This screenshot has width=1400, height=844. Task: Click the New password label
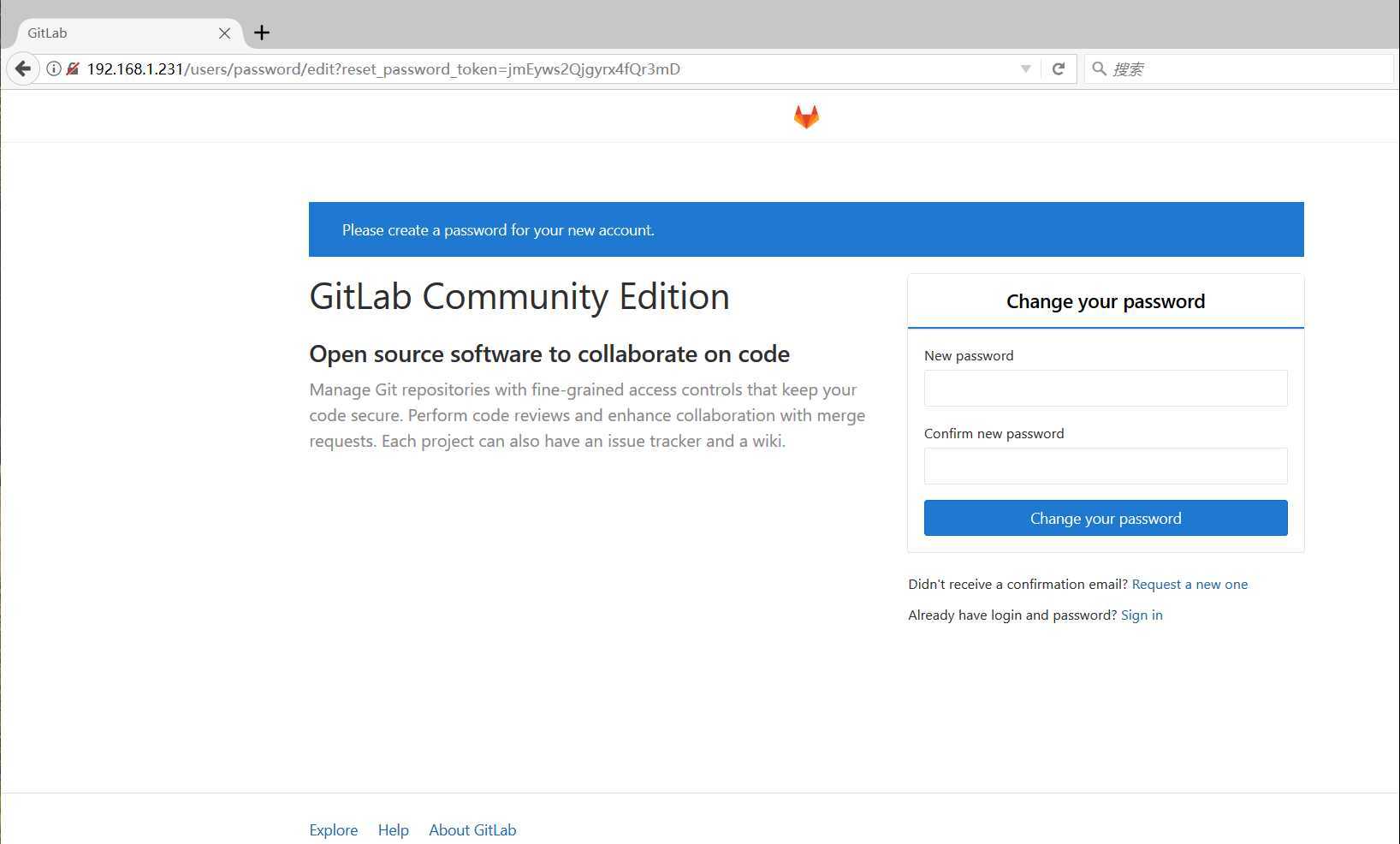[x=969, y=355]
